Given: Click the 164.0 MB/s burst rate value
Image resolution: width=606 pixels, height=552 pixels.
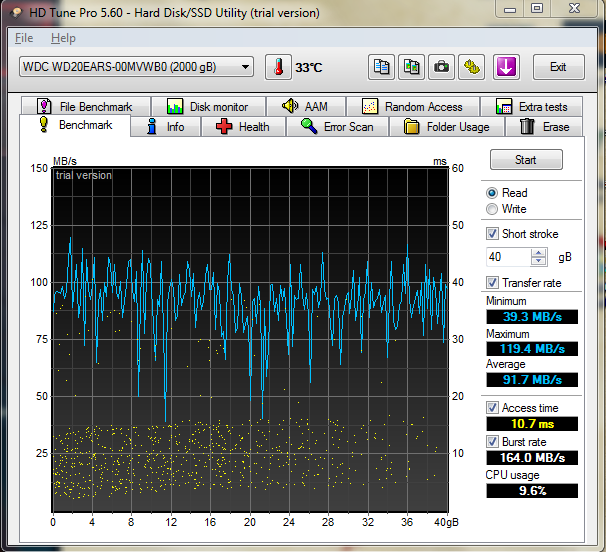Looking at the screenshot, I should click(532, 458).
